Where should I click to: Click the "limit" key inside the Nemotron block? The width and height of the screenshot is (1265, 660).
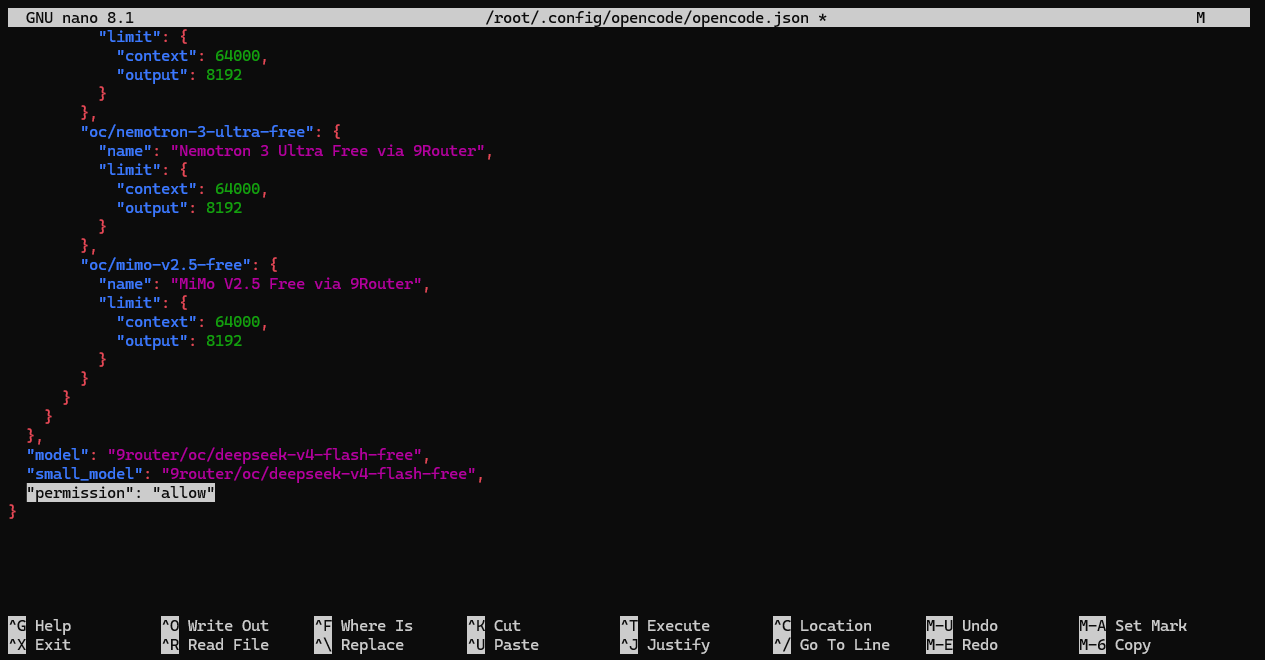(130, 170)
